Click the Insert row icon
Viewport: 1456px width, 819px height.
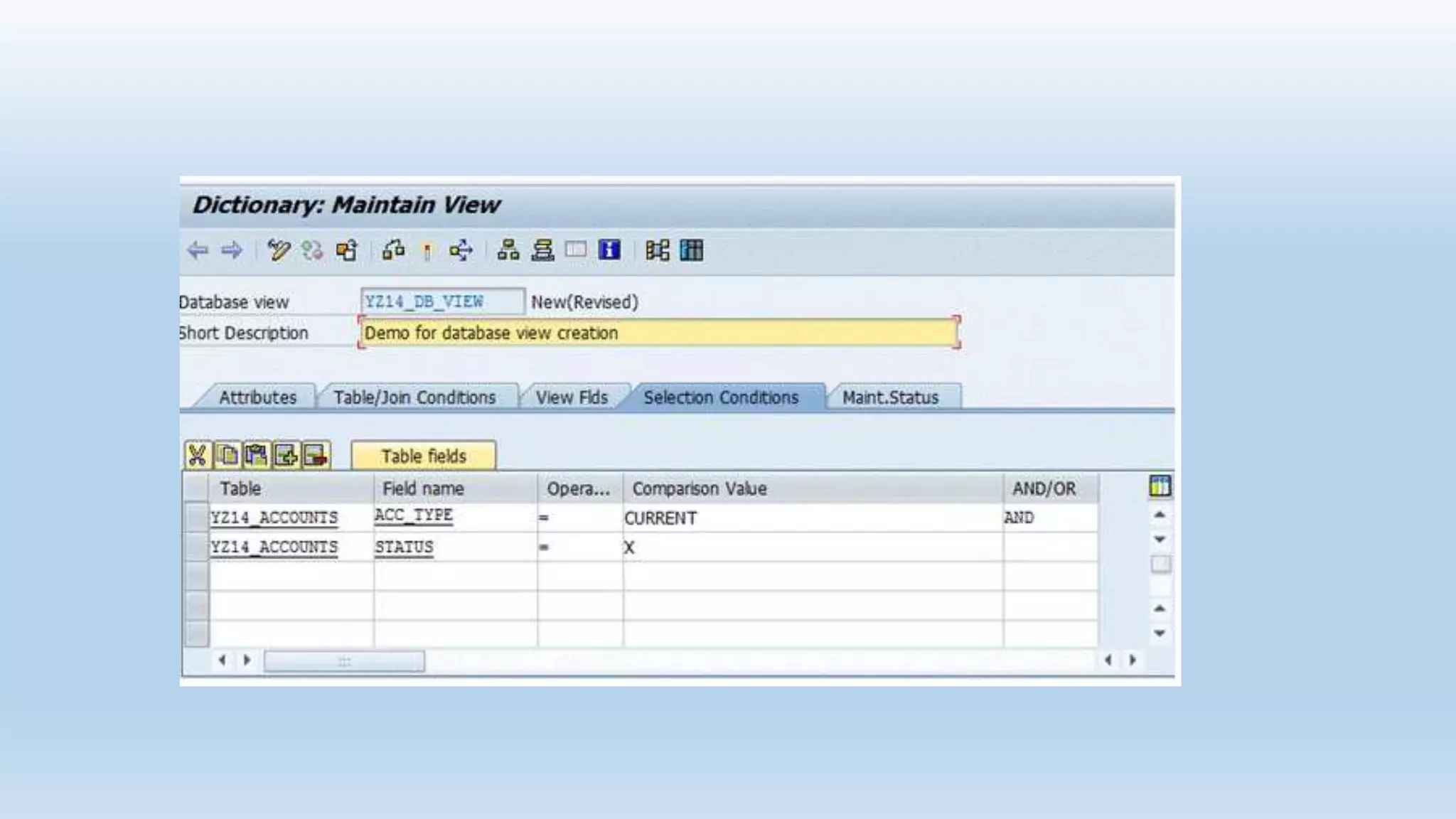click(286, 455)
